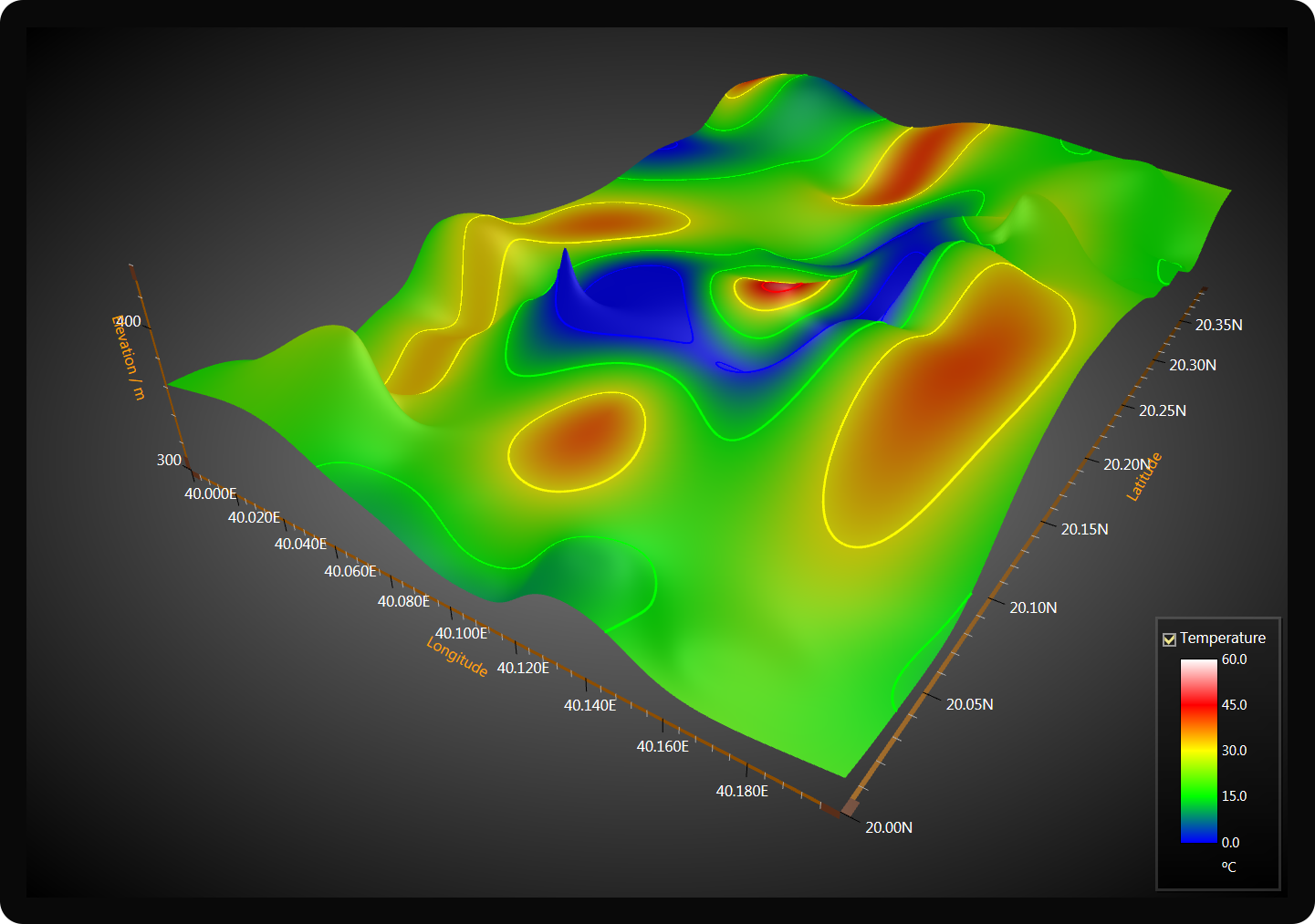Viewport: 1315px width, 924px height.
Task: Click the 60.0 legend scale value
Action: (1234, 659)
